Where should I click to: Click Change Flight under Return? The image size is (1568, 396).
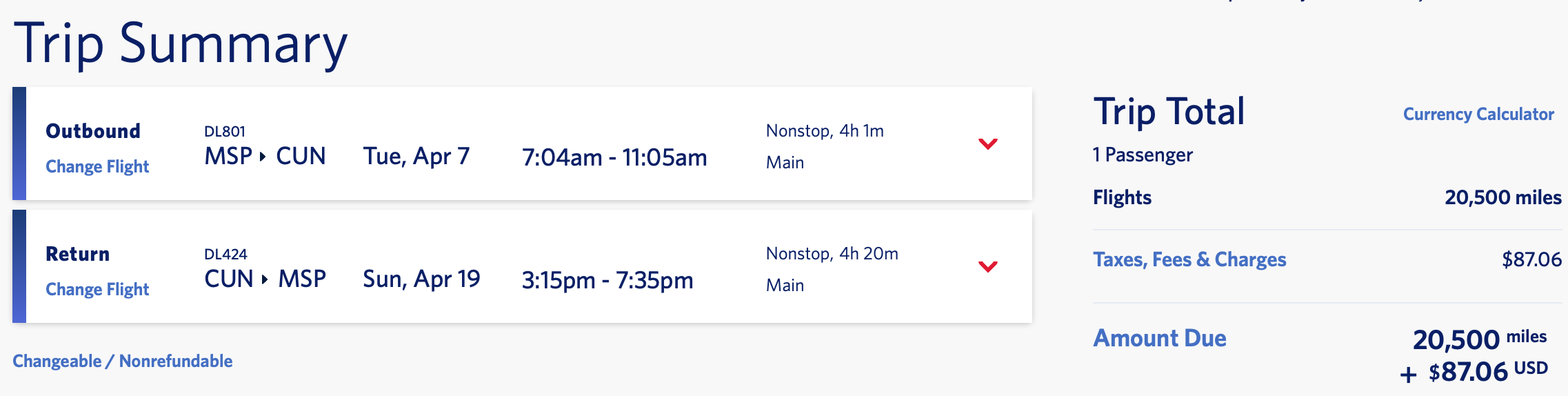pos(97,290)
